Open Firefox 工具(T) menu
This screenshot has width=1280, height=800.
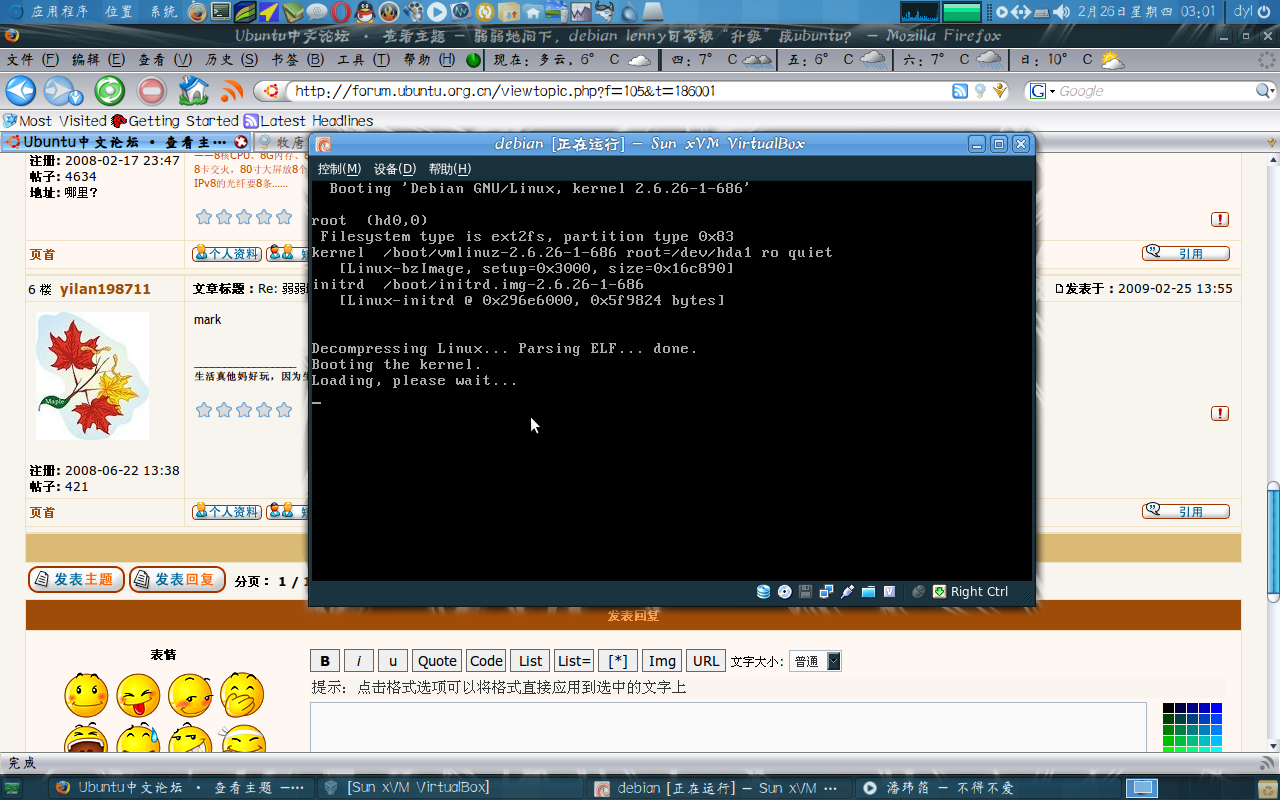(x=364, y=60)
